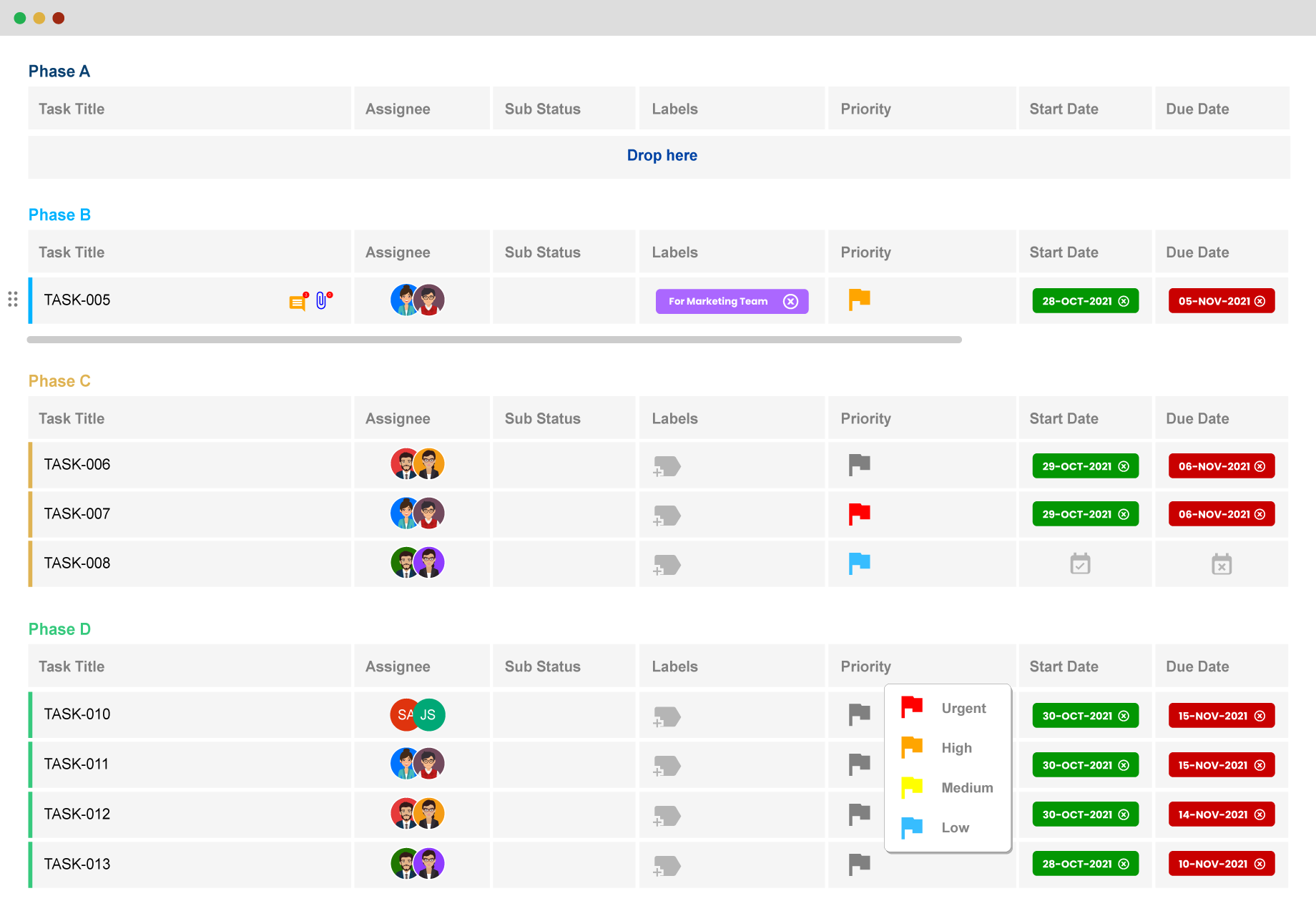The width and height of the screenshot is (1316, 911).
Task: Open comments on TASK-005
Action: click(x=297, y=300)
